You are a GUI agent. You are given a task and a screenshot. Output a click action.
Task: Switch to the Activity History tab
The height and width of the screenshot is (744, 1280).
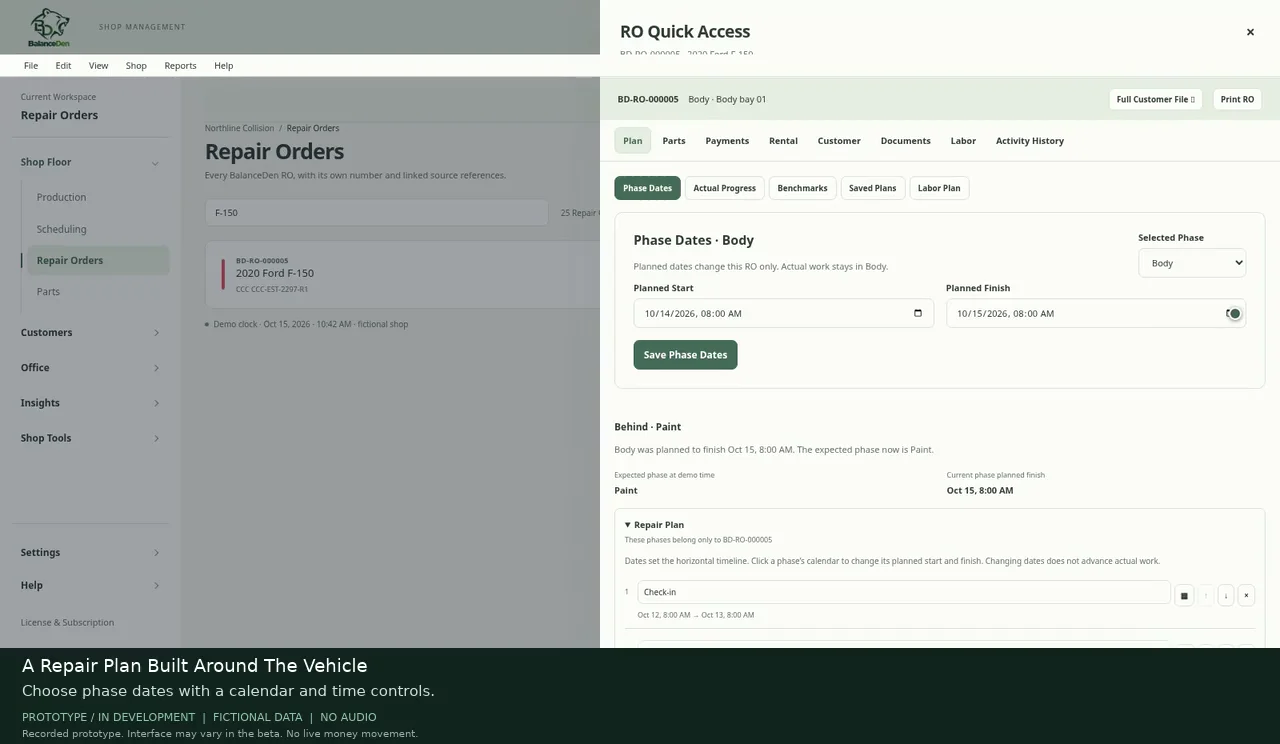pos(1030,141)
